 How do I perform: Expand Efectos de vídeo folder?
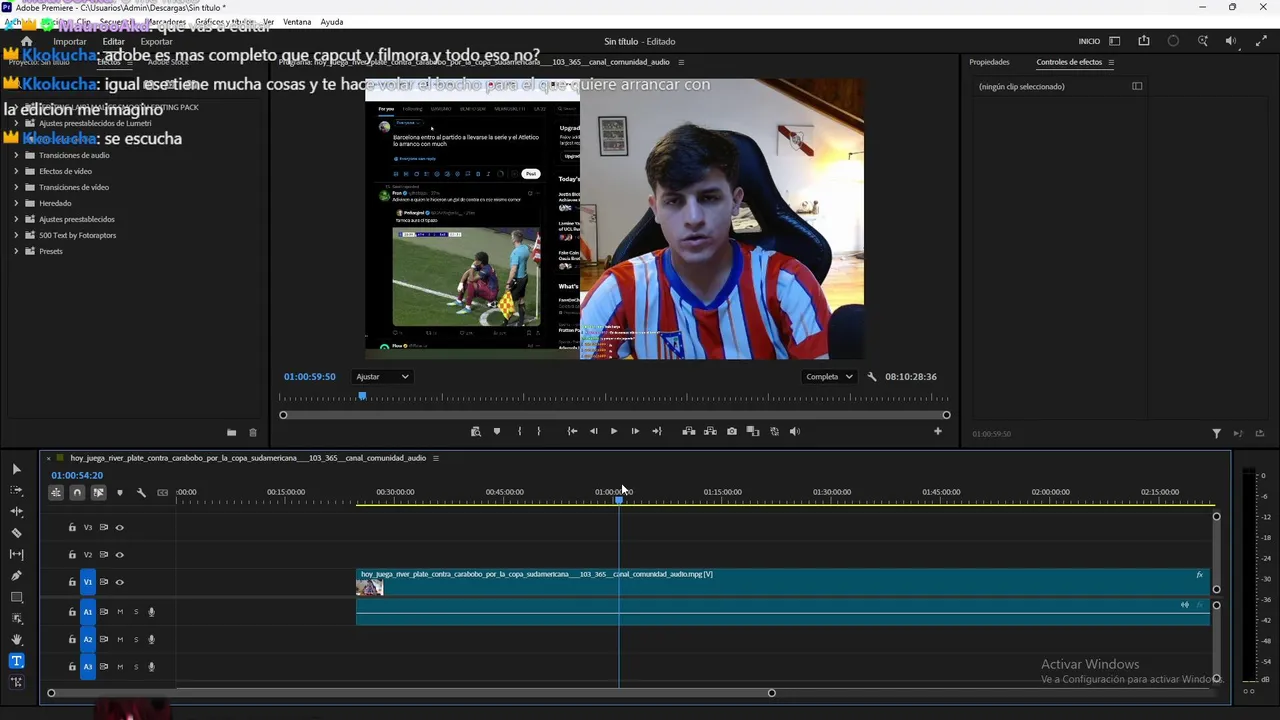coord(16,171)
